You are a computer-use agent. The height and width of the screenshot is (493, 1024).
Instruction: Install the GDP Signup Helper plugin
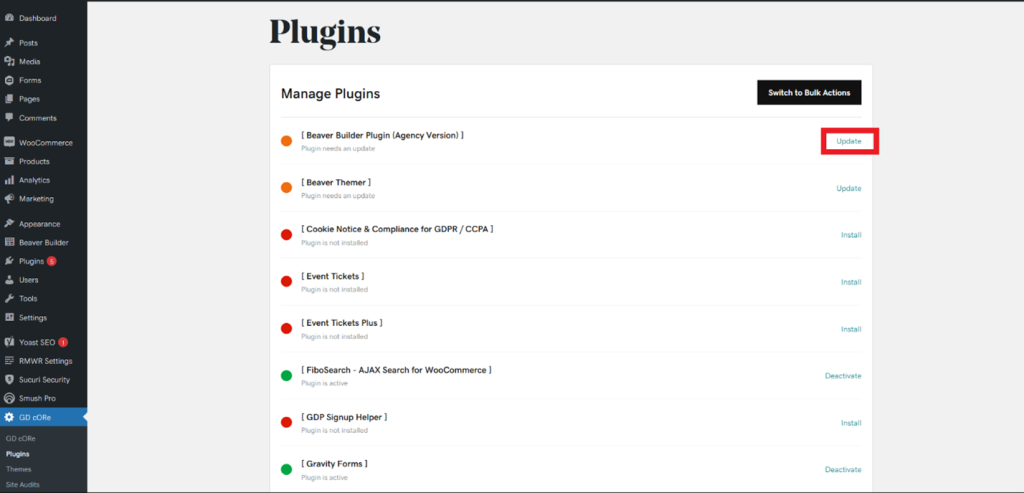pos(851,423)
